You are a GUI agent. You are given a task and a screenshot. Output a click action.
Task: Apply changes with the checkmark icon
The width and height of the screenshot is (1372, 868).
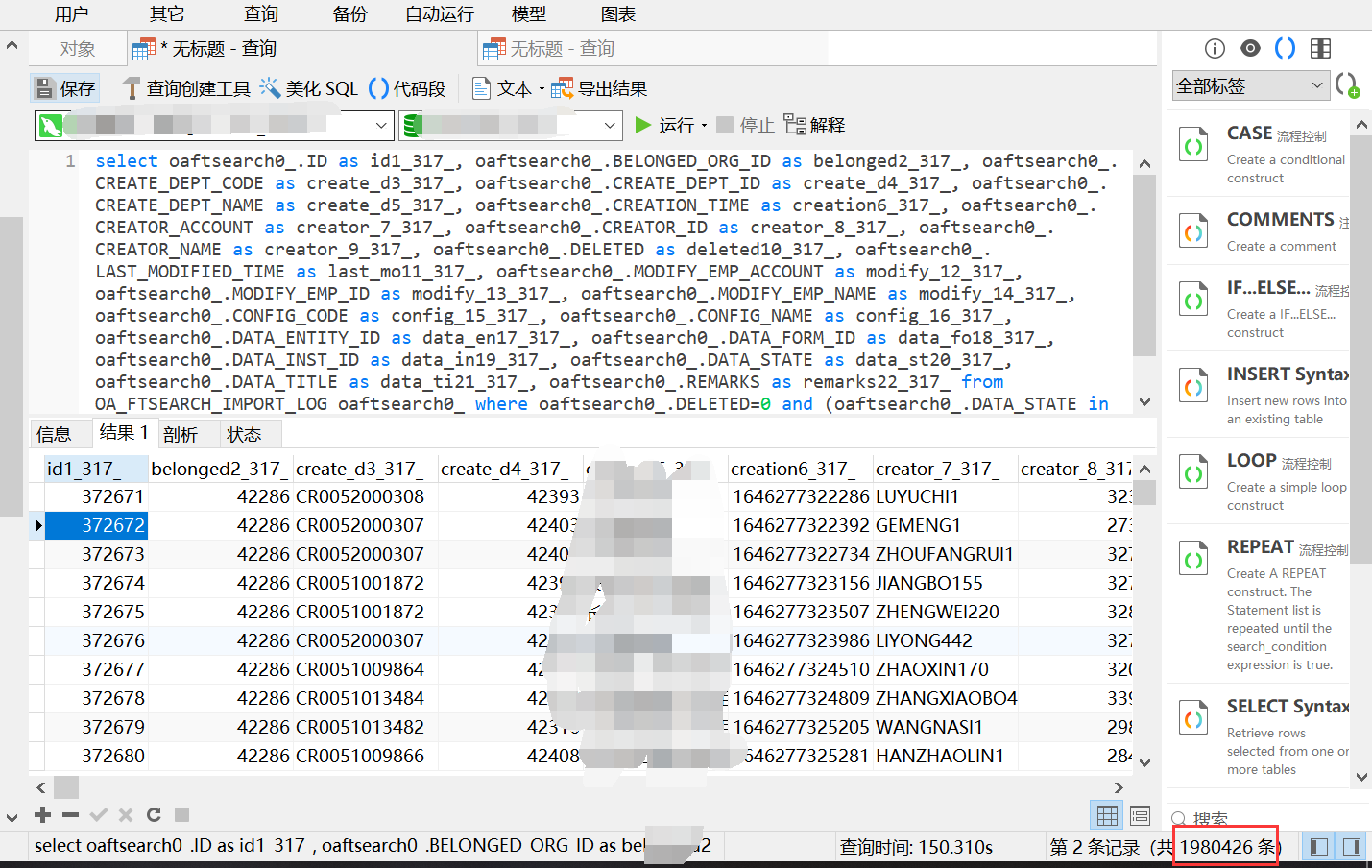pyautogui.click(x=98, y=814)
